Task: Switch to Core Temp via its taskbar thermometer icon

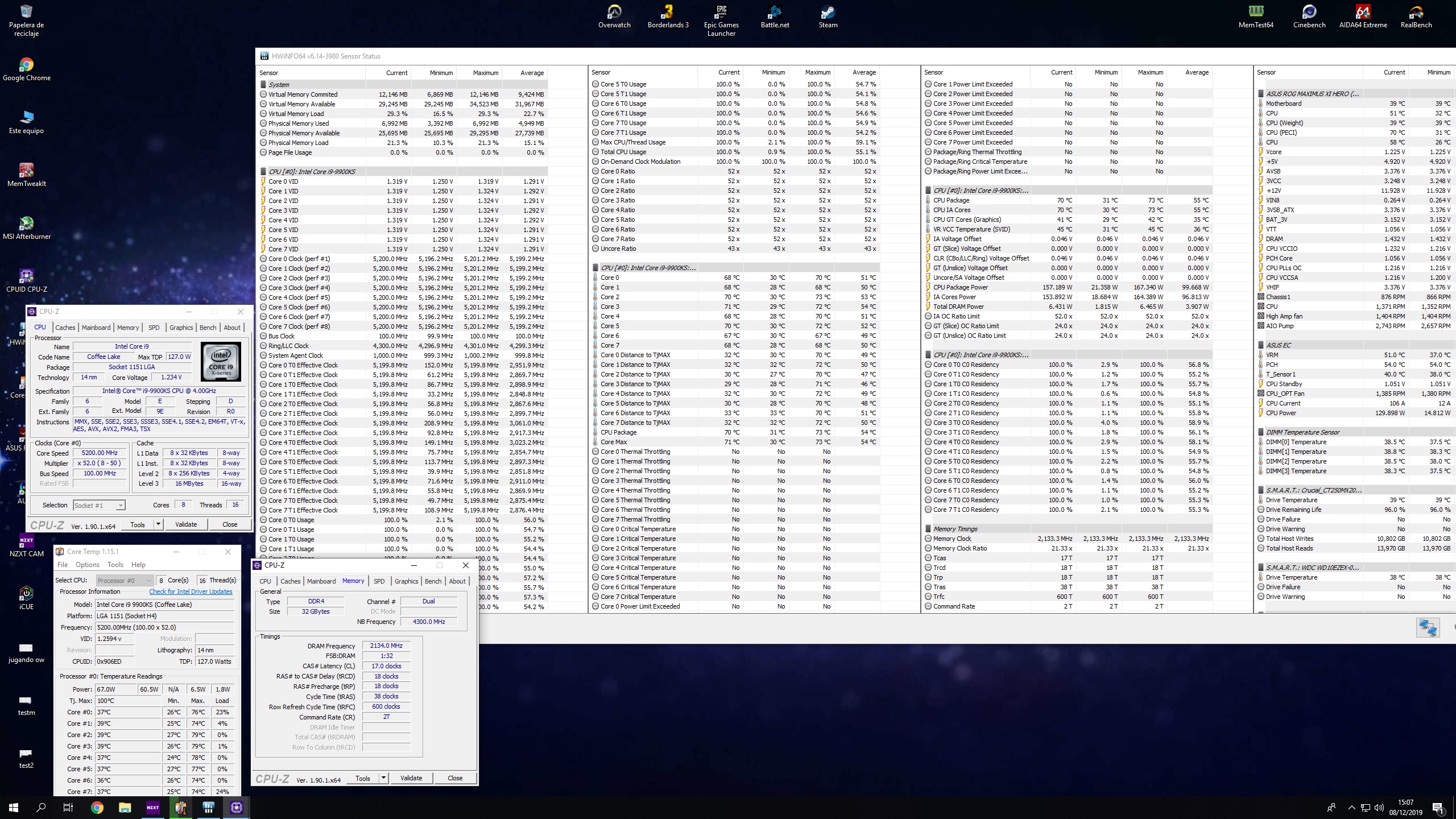Action: tap(181, 807)
